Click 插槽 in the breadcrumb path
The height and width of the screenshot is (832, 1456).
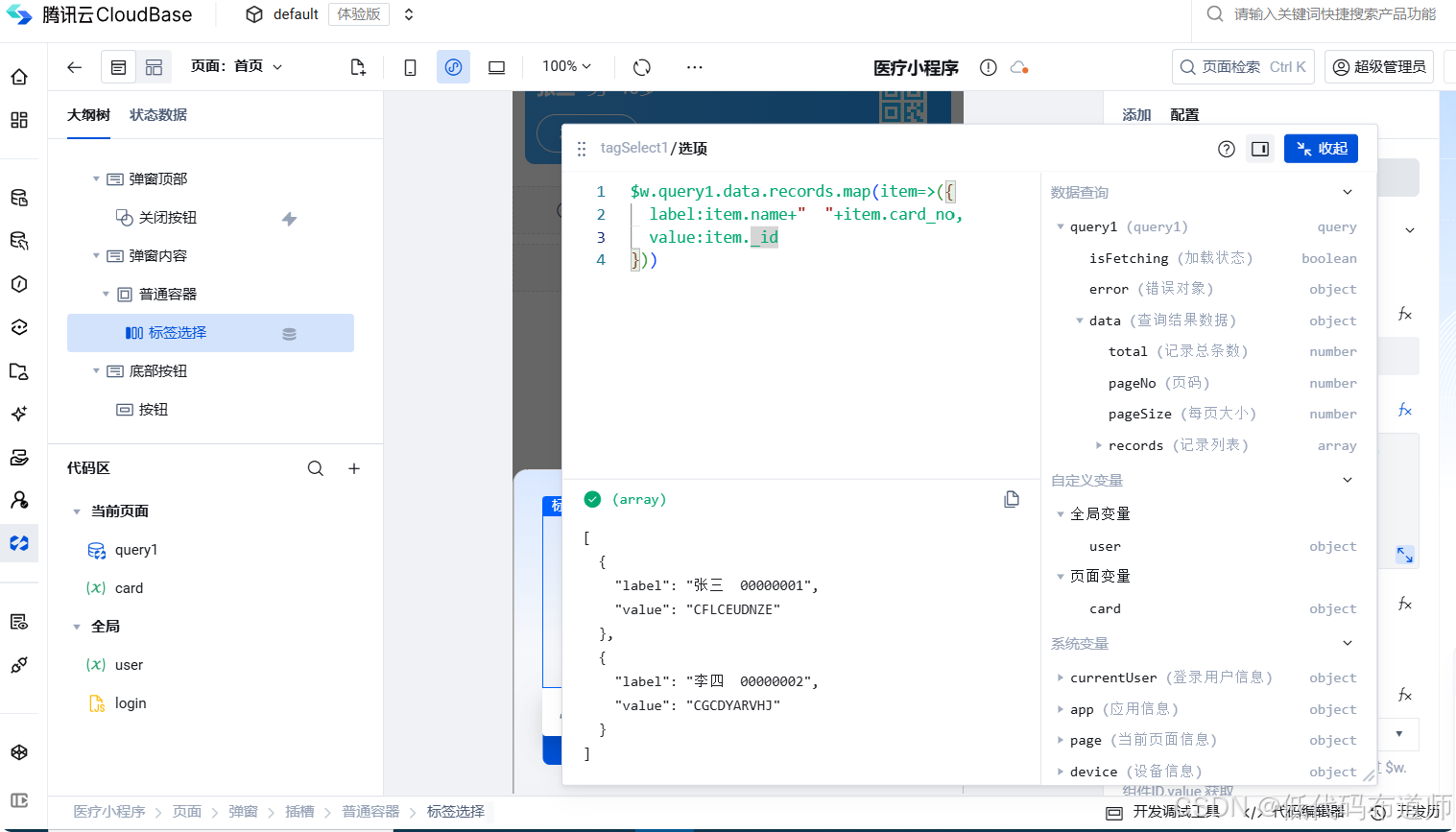tap(299, 812)
